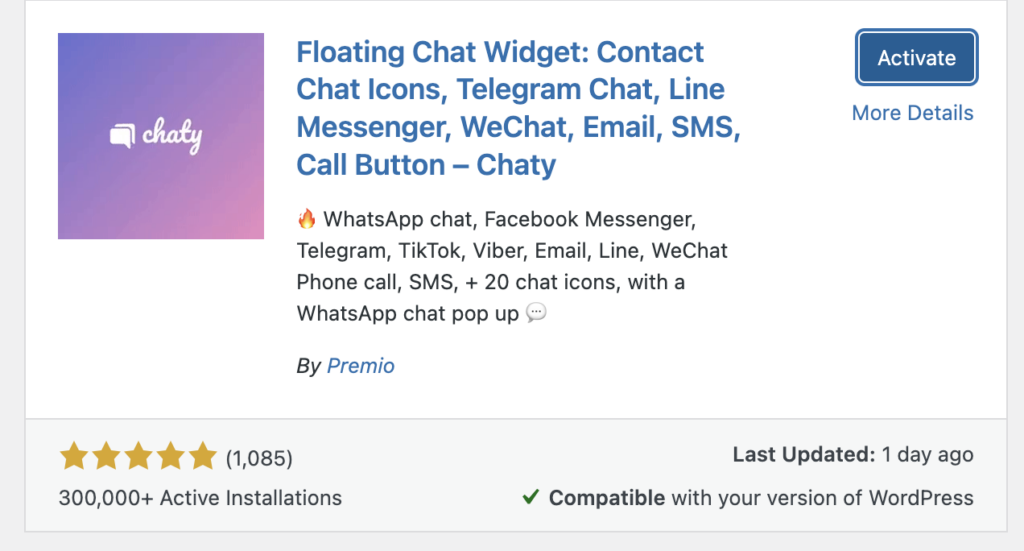1024x551 pixels.
Task: Click the WhatsApp chat description paragraph
Action: [x=513, y=266]
